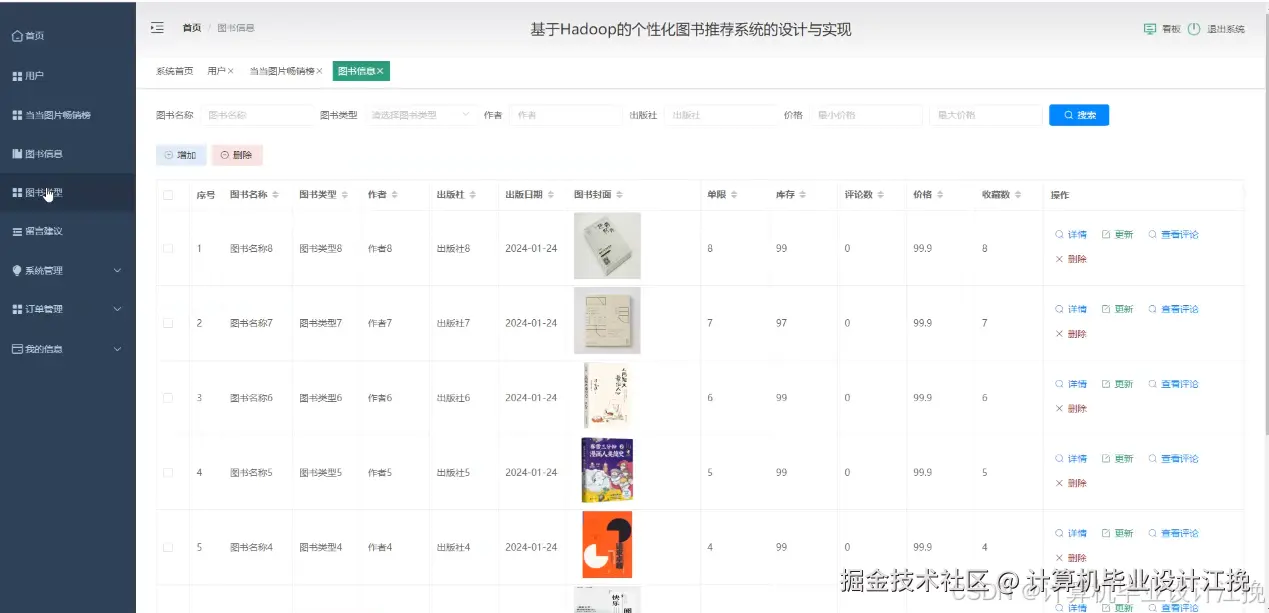Check the row for 图书名称4
Viewport: 1269px width, 613px height.
coord(168,547)
